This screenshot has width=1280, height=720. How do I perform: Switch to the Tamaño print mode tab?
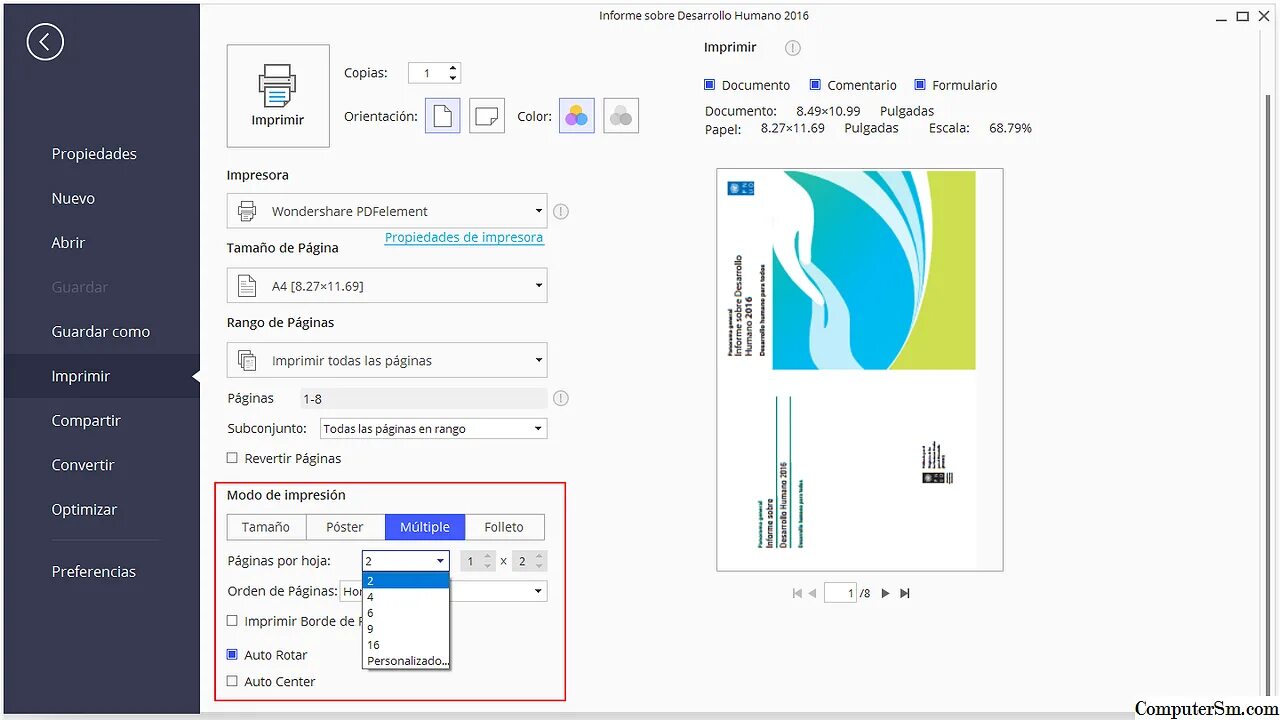[x=266, y=527]
